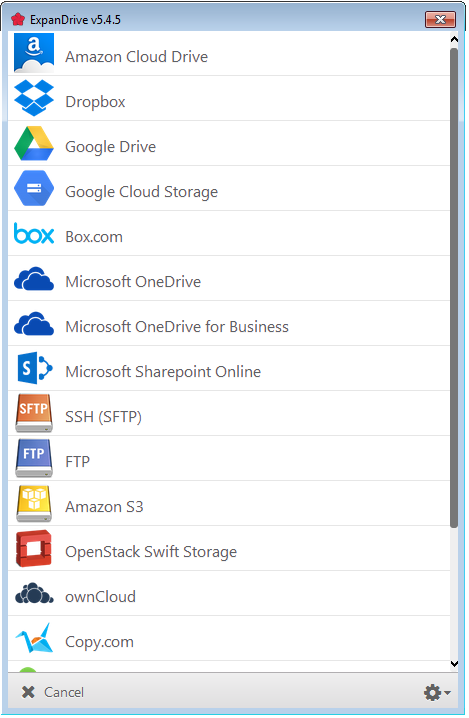This screenshot has width=469, height=718.
Task: Click the Dropbox logo icon
Action: (x=34, y=98)
